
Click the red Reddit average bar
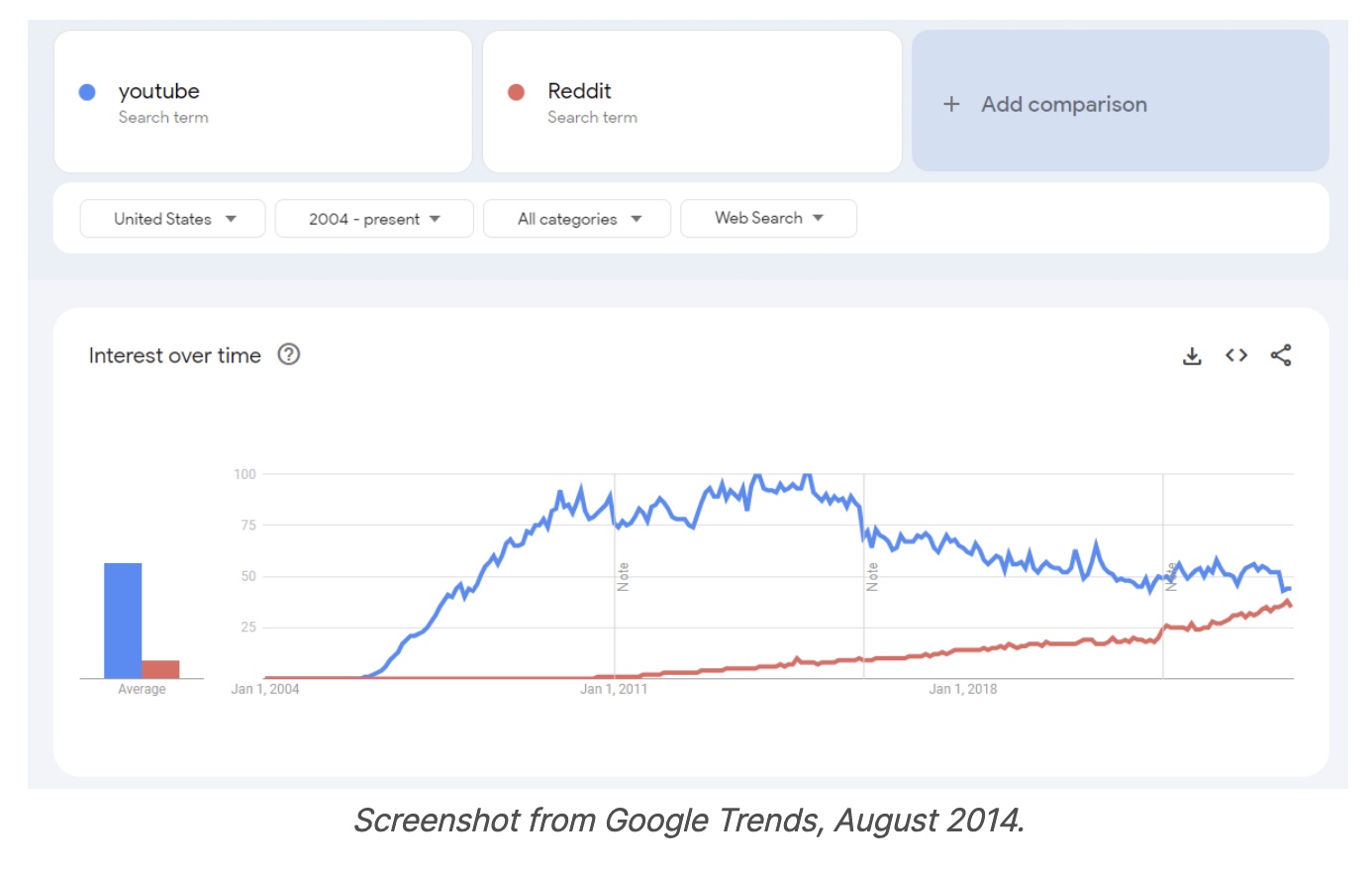click(160, 669)
